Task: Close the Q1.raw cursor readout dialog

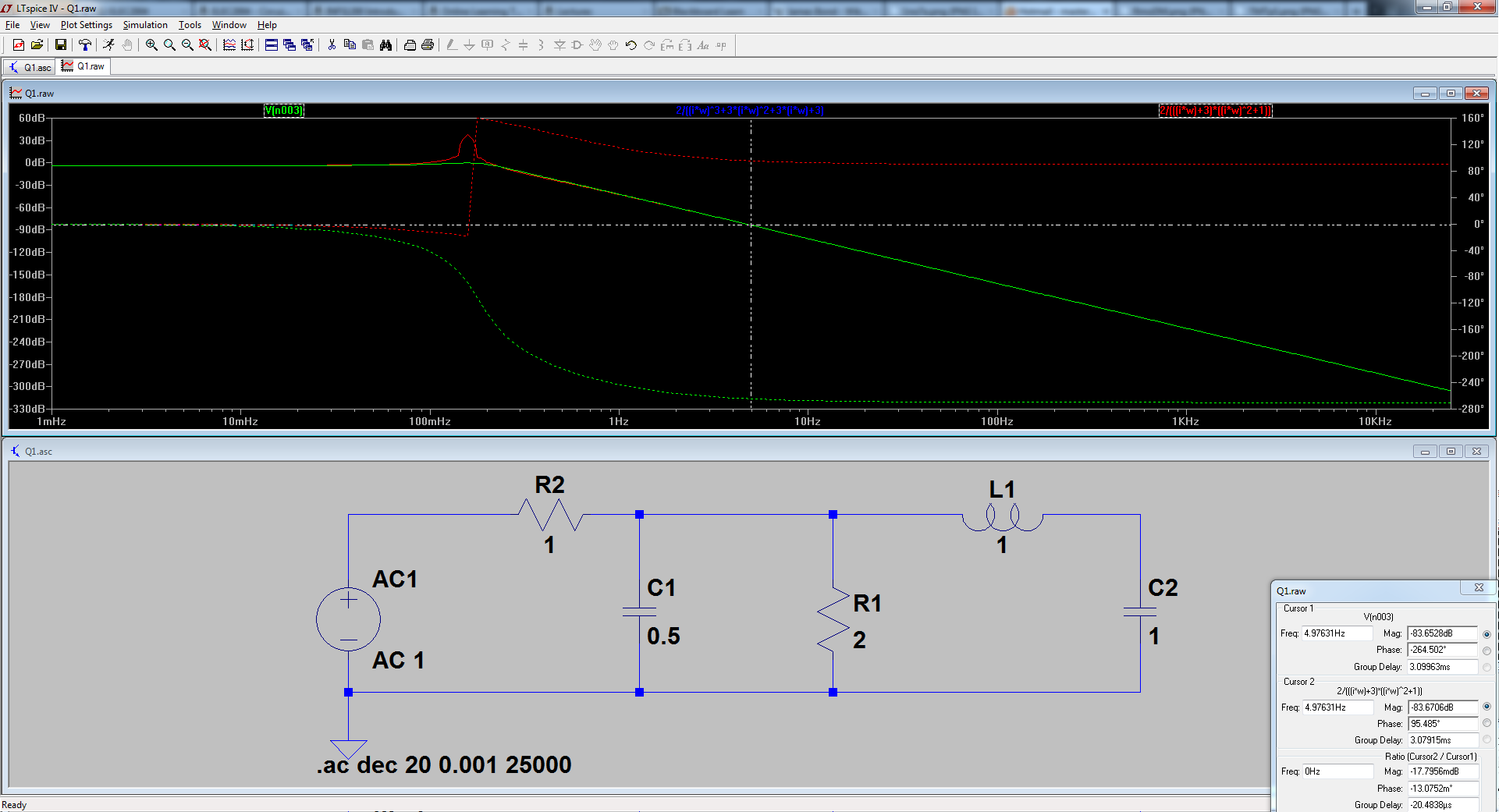Action: pos(1479,588)
